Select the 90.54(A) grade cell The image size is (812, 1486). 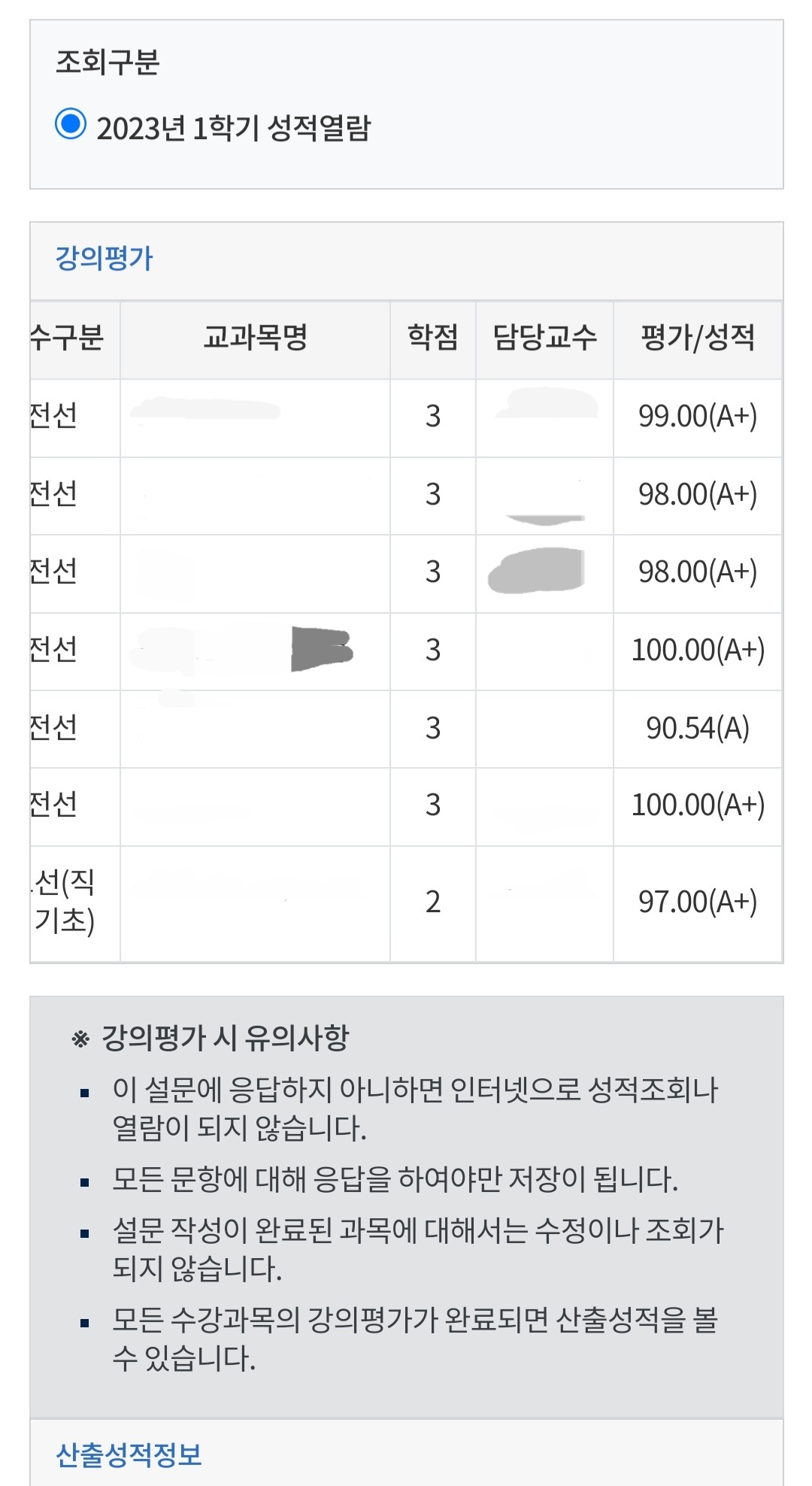coord(698,728)
